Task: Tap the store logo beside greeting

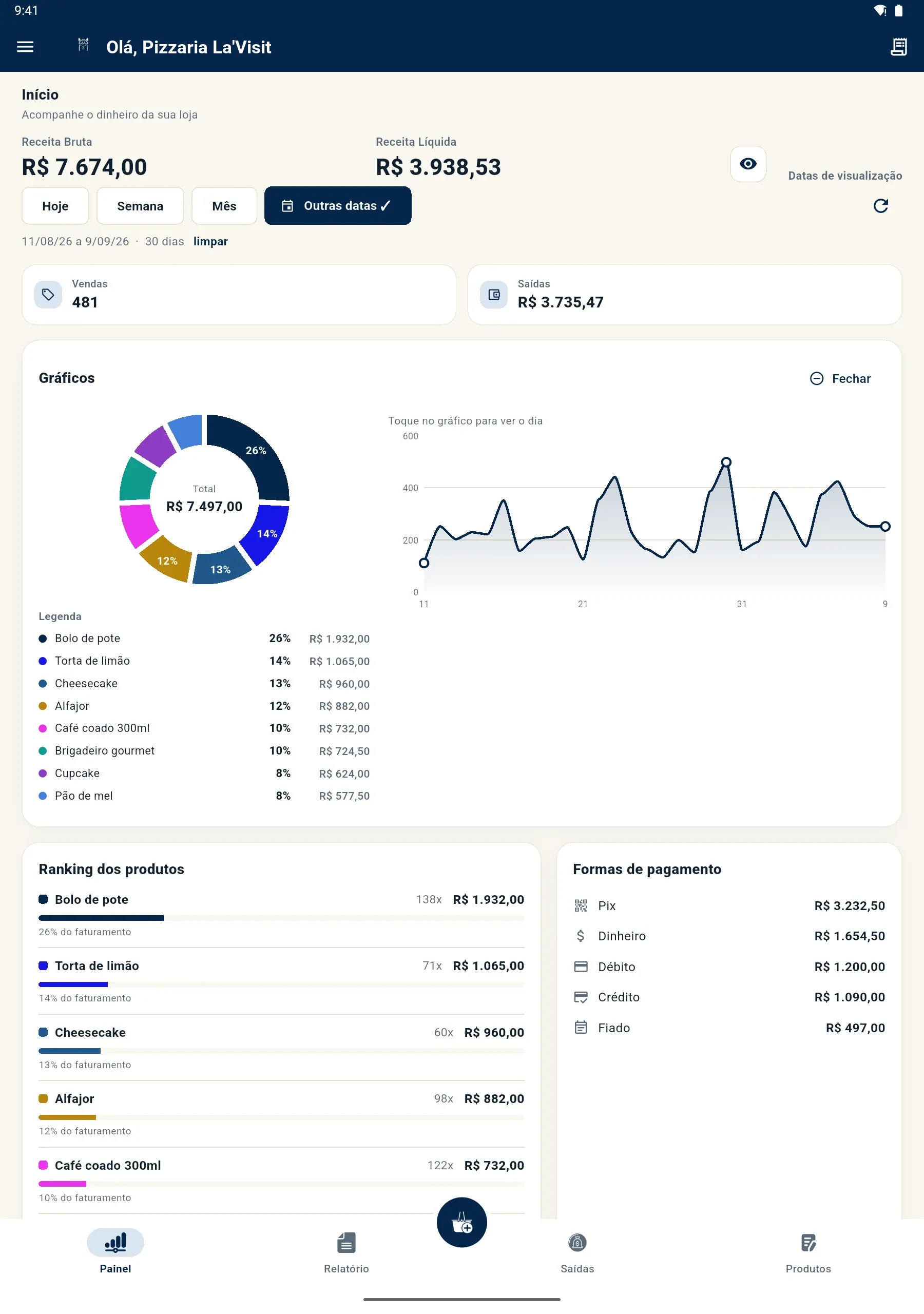Action: pos(83,45)
